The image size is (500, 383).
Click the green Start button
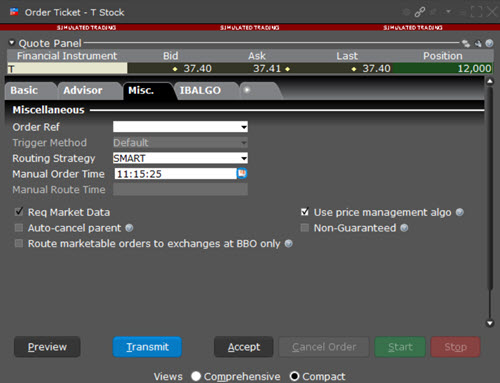[x=400, y=347]
